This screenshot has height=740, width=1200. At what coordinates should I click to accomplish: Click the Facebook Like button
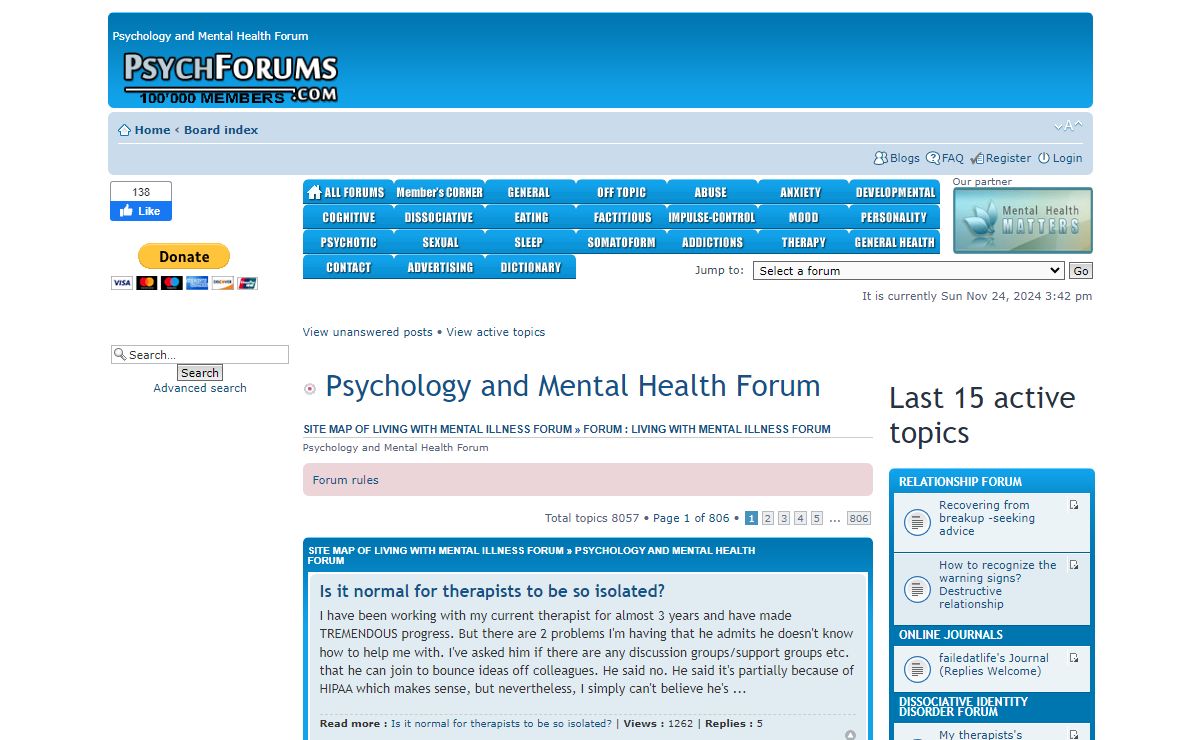click(x=141, y=211)
